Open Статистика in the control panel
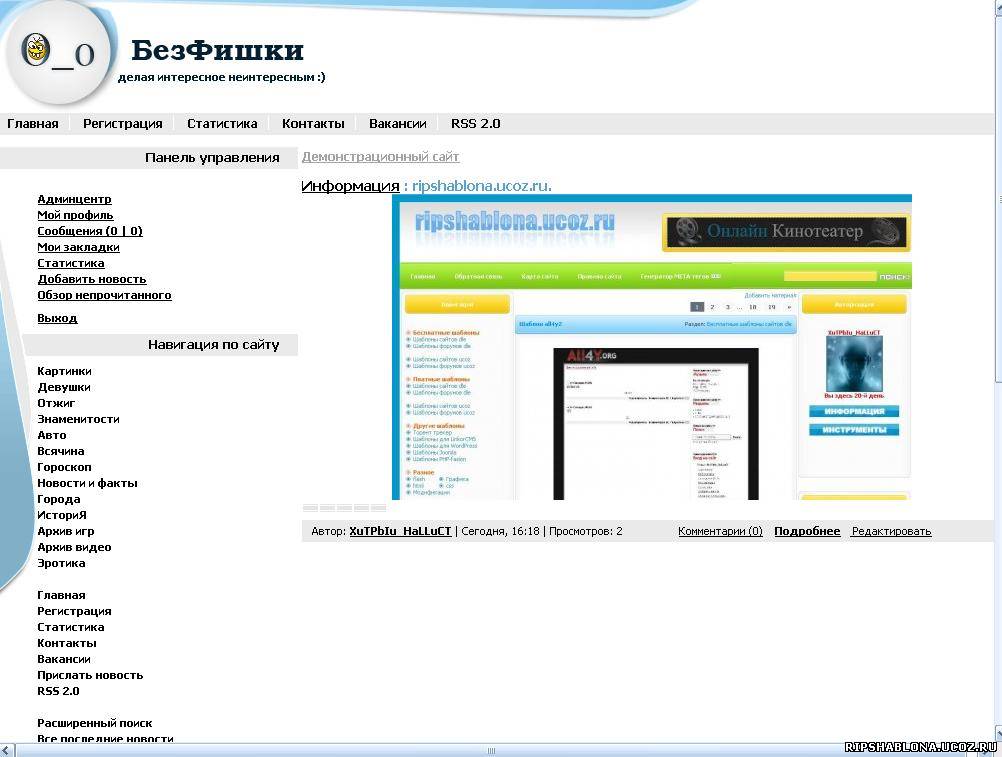Image resolution: width=1002 pixels, height=757 pixels. 70,263
